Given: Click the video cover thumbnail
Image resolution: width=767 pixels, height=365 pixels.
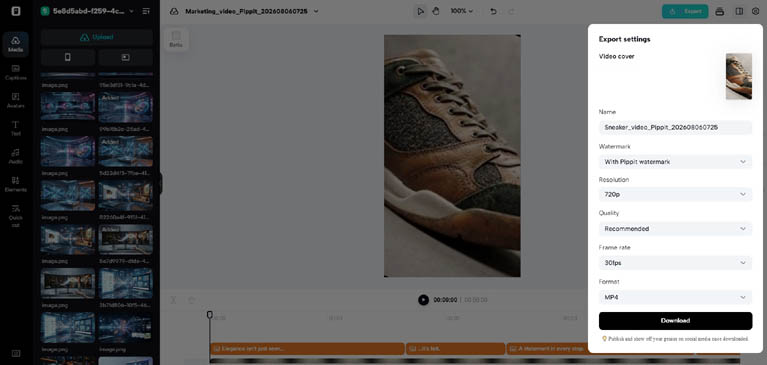Looking at the screenshot, I should coord(739,76).
